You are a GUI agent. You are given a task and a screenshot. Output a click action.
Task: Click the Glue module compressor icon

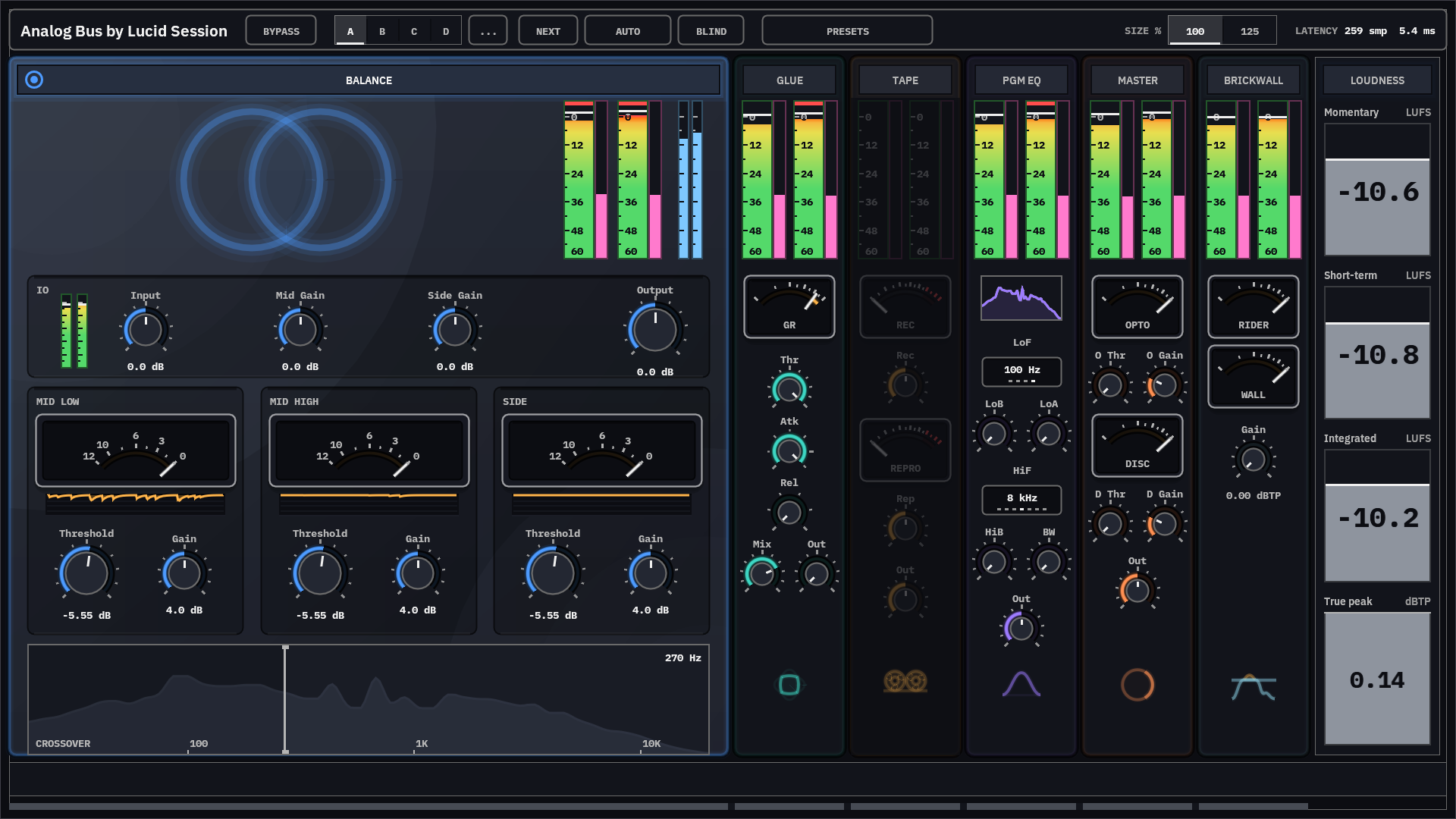[789, 684]
